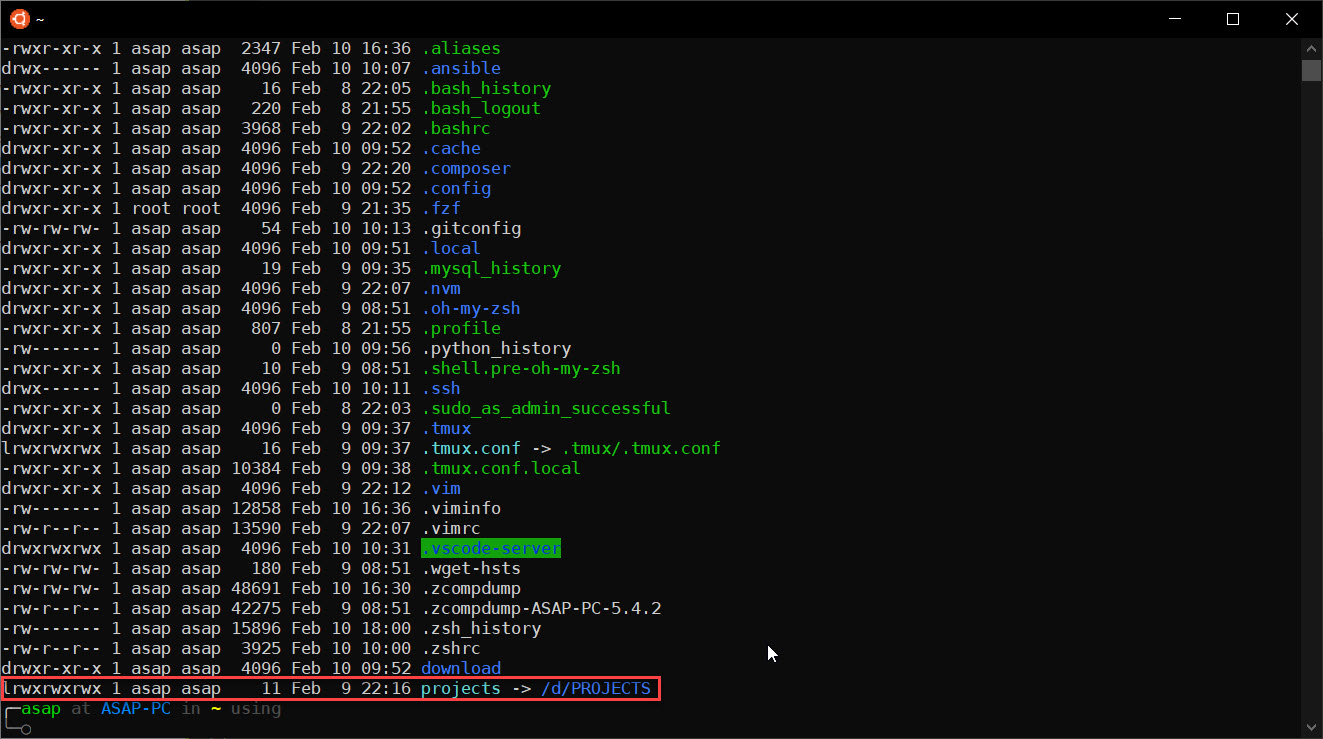
Task: Click the ASAP-PC hostname in prompt
Action: pos(136,708)
